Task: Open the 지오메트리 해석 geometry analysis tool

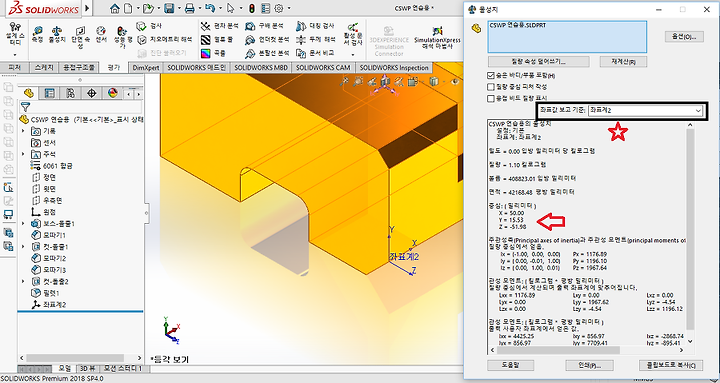Action: [165, 39]
